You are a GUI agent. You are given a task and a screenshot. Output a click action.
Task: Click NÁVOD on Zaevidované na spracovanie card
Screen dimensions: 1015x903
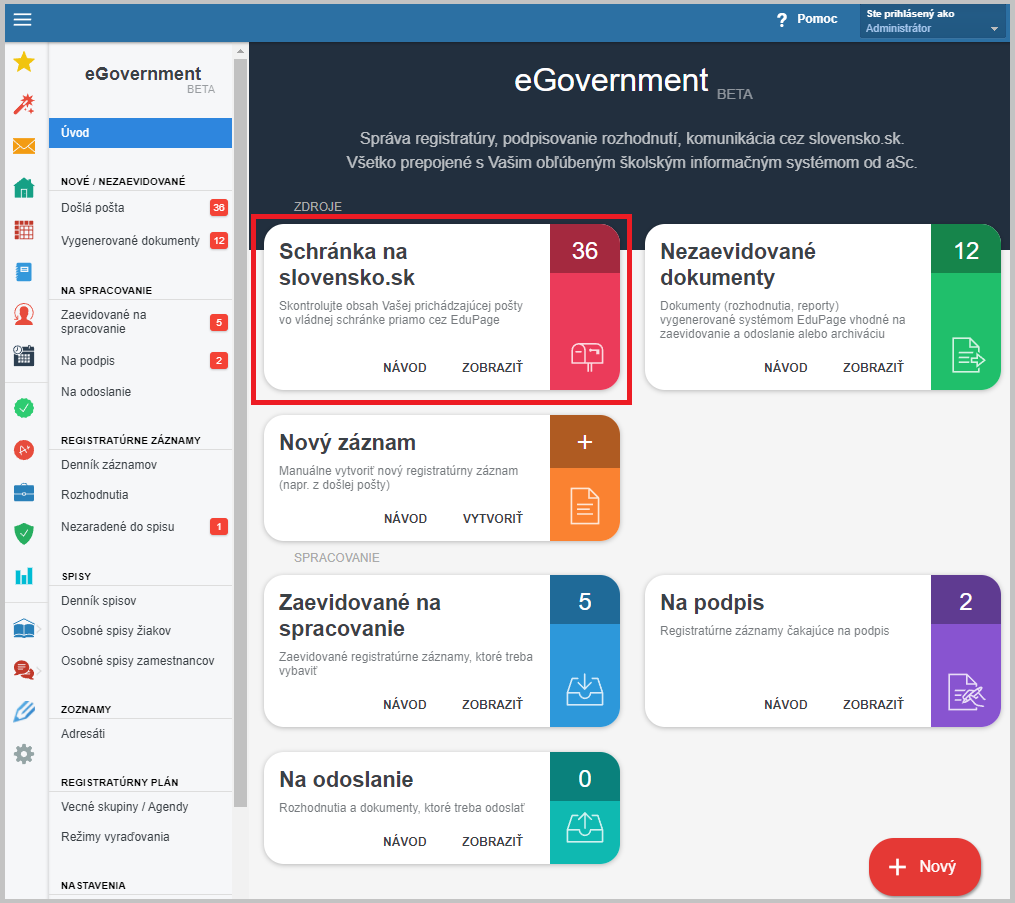pyautogui.click(x=405, y=704)
